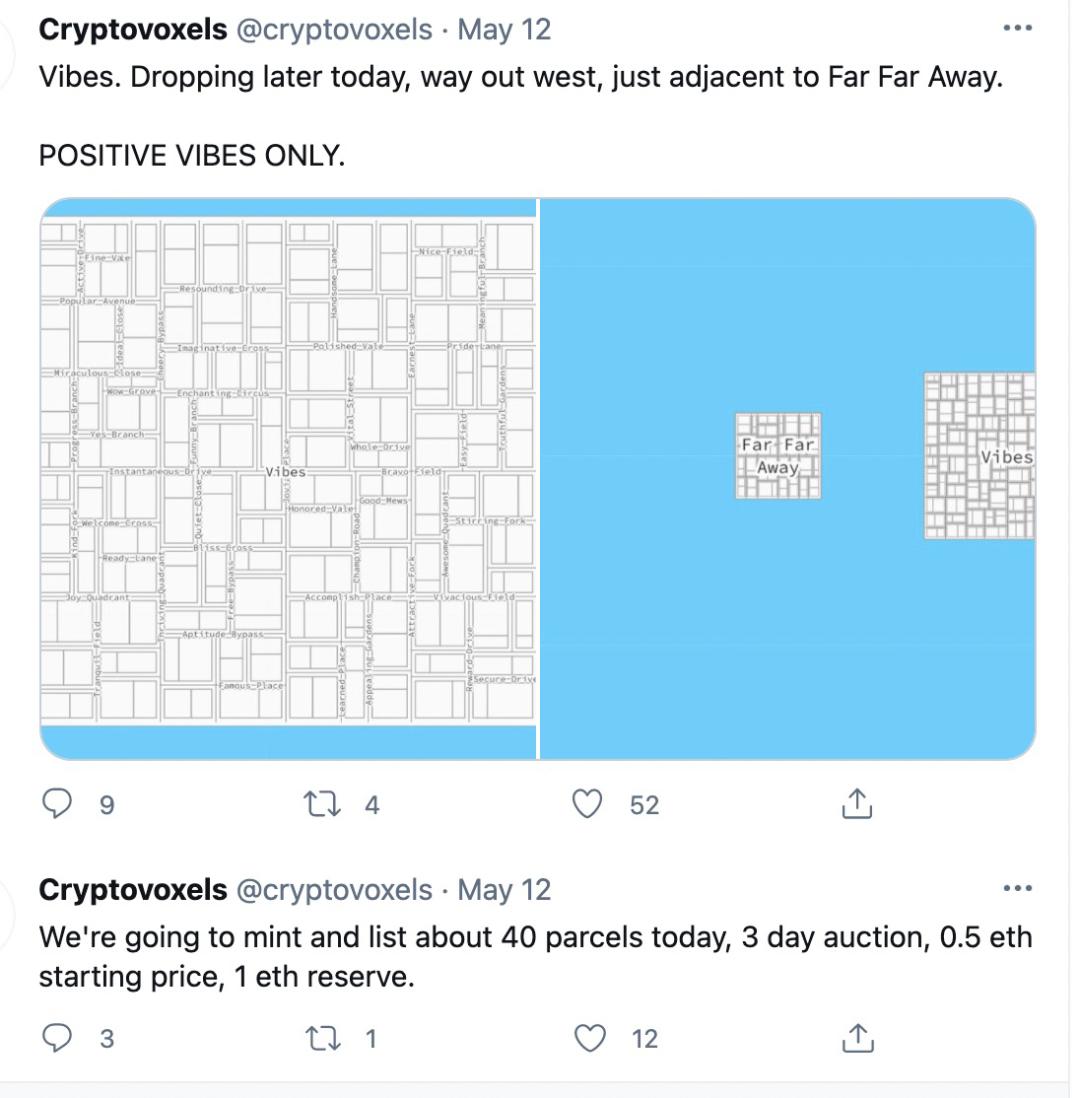
Task: Open more options on the second tweet
Action: coord(1016,888)
